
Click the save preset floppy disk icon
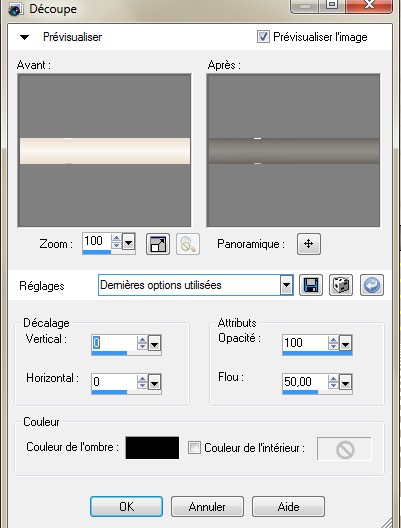[311, 285]
